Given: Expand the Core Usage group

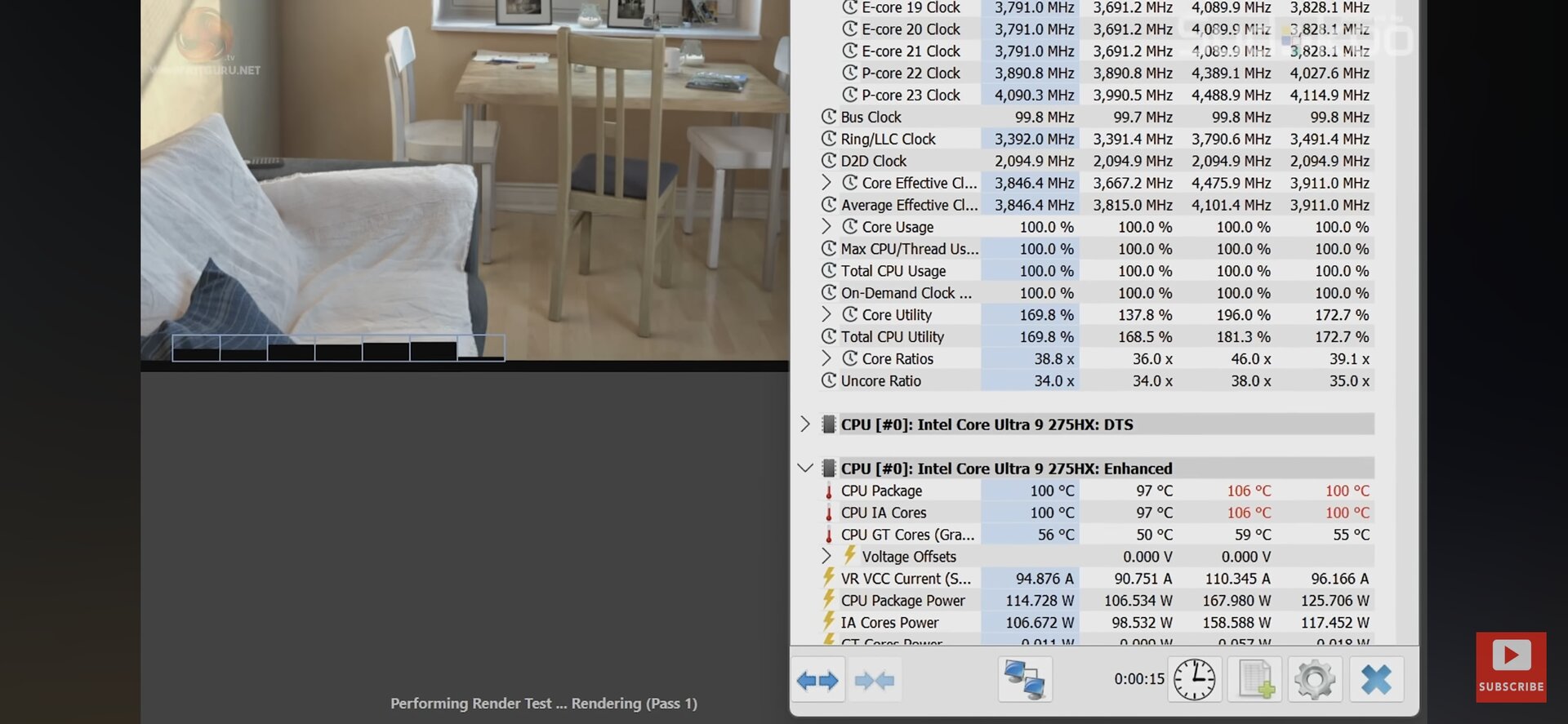Looking at the screenshot, I should tap(826, 226).
